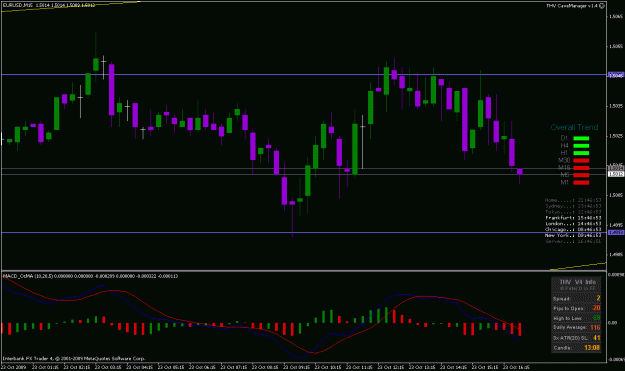The height and width of the screenshot is (371, 625).
Task: Click the Server time row
Action: [573, 241]
